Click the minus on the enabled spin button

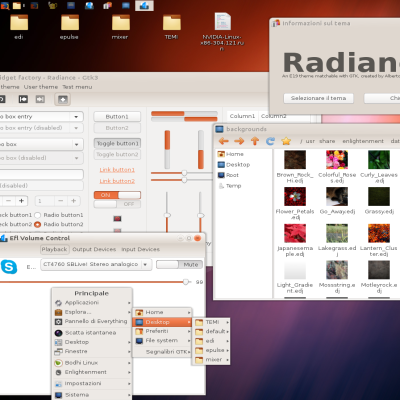point(9,201)
